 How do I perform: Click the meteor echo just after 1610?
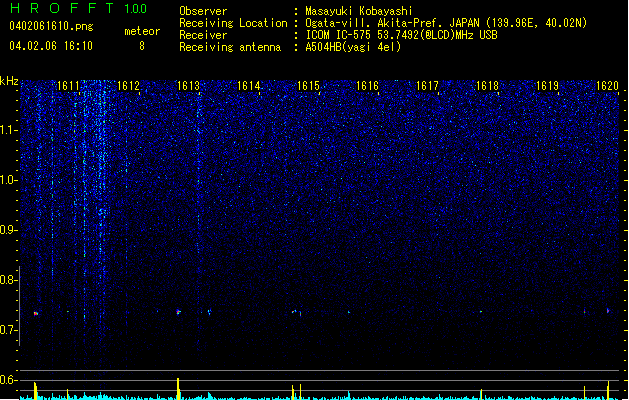36,313
